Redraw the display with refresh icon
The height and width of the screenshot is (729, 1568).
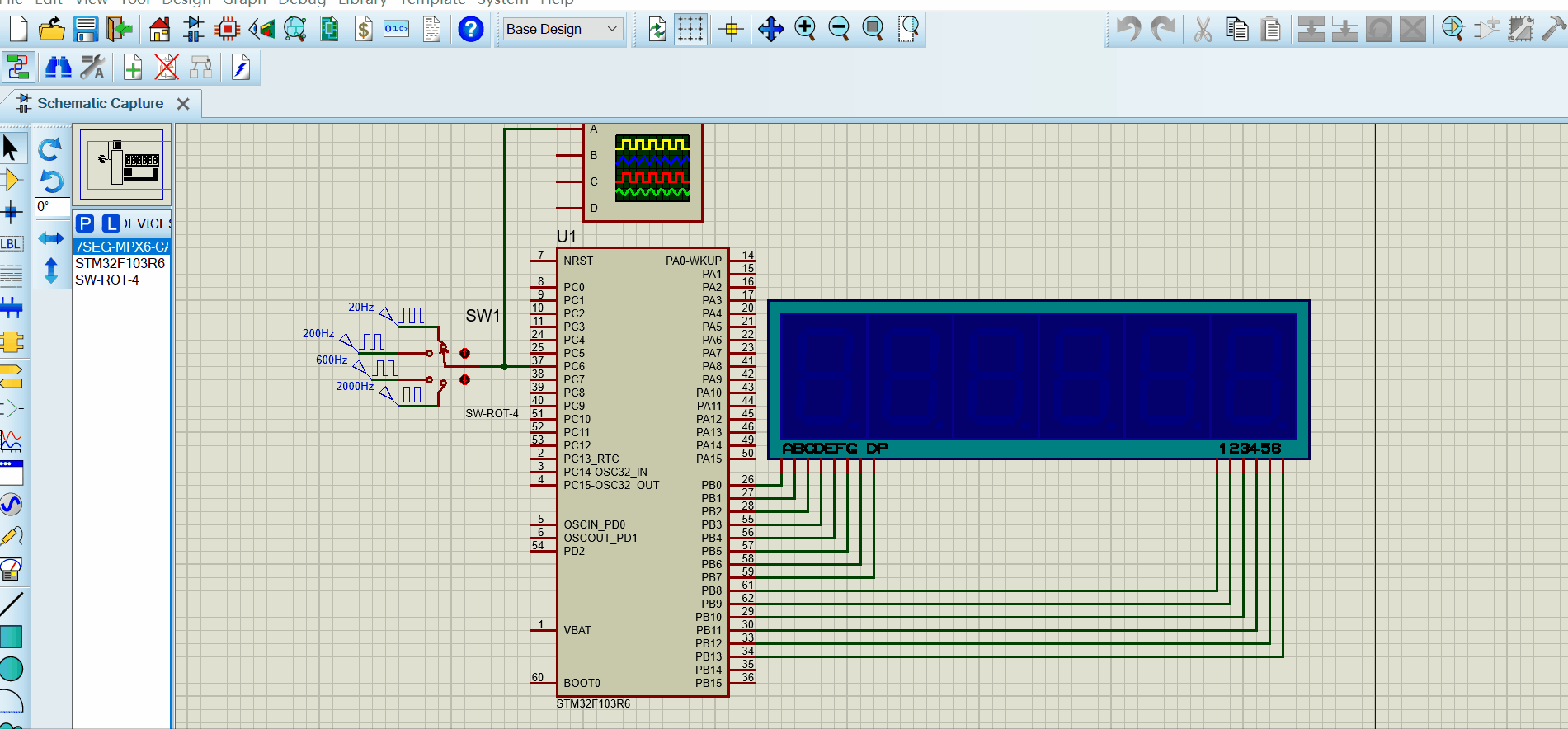657,29
